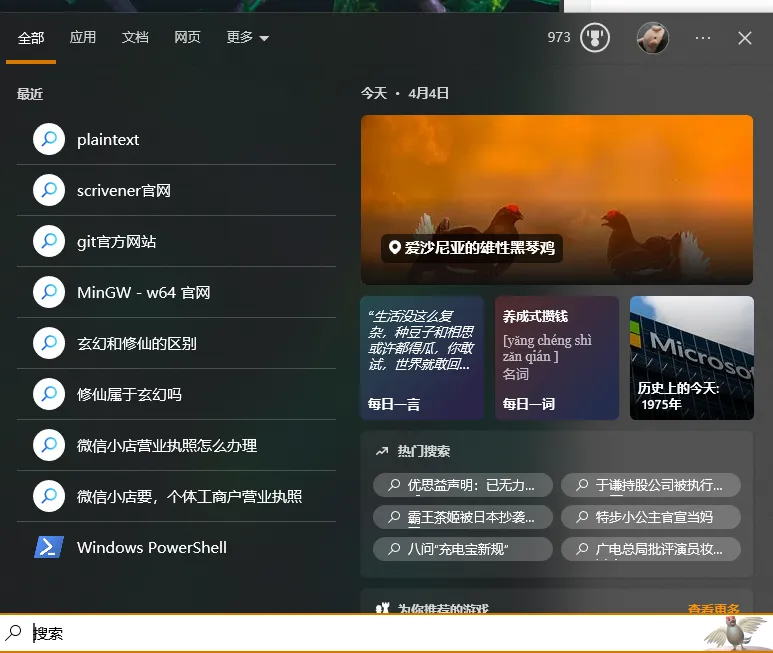773x653 pixels.
Task: Click search icon beside plaintext
Action: coord(49,139)
